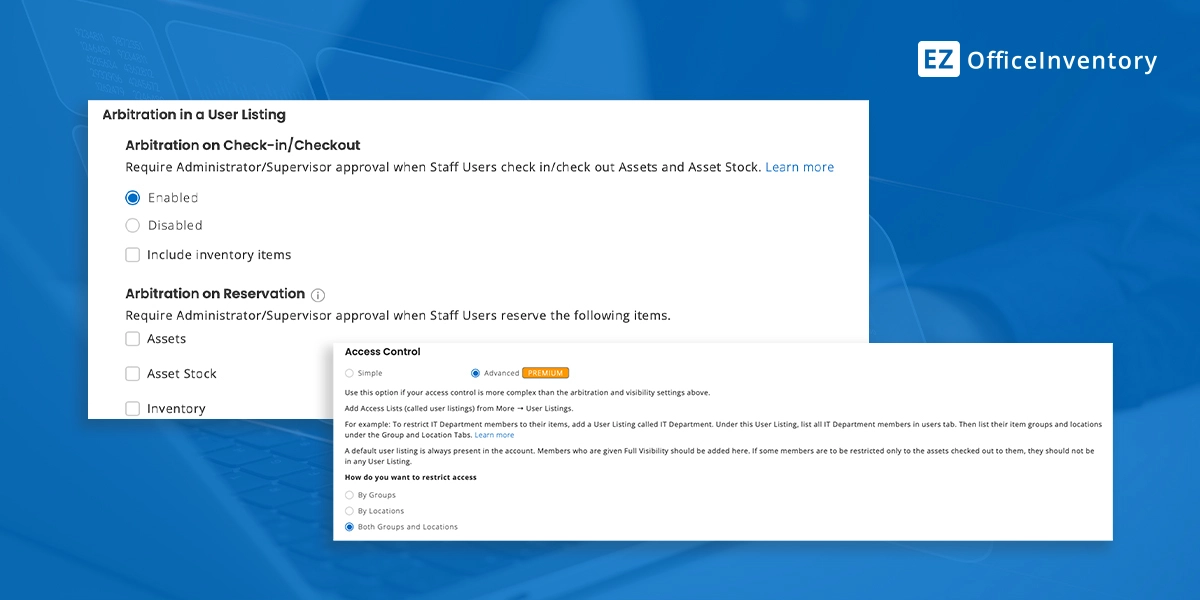
Task: Click the Arbitration on Check-in/Checkout heading
Action: pos(242,145)
